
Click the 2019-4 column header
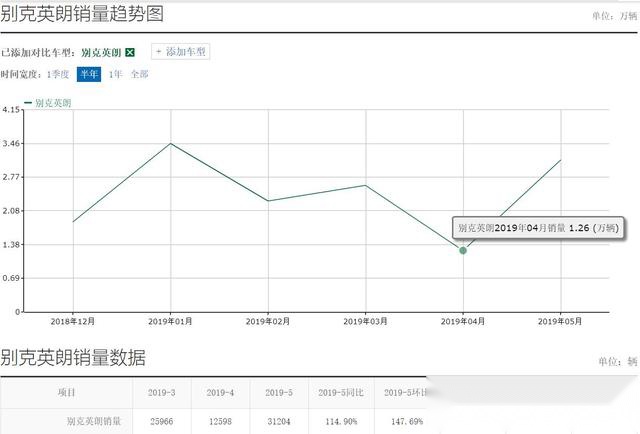(x=220, y=393)
